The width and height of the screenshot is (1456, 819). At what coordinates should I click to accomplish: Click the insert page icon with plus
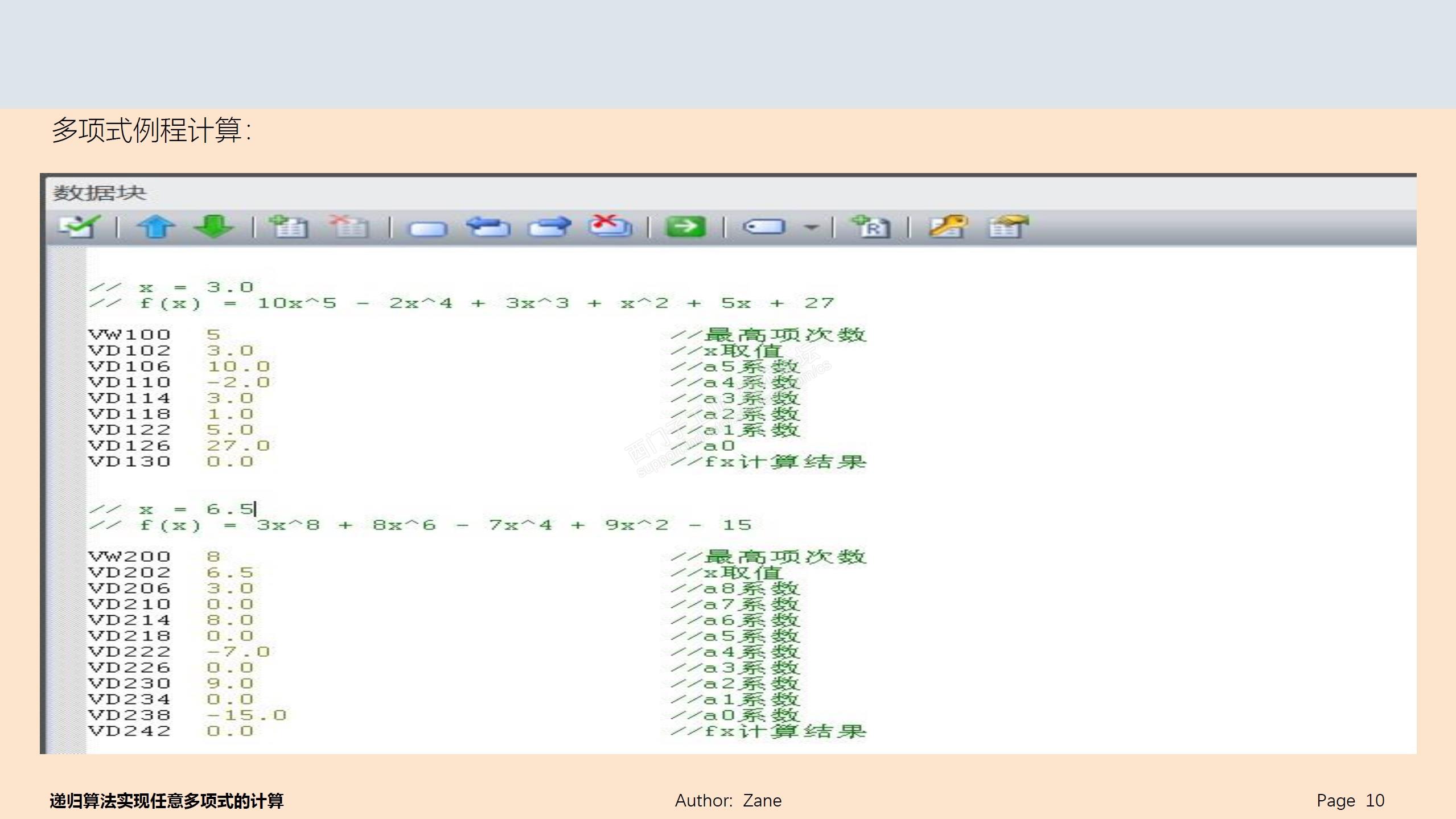289,227
